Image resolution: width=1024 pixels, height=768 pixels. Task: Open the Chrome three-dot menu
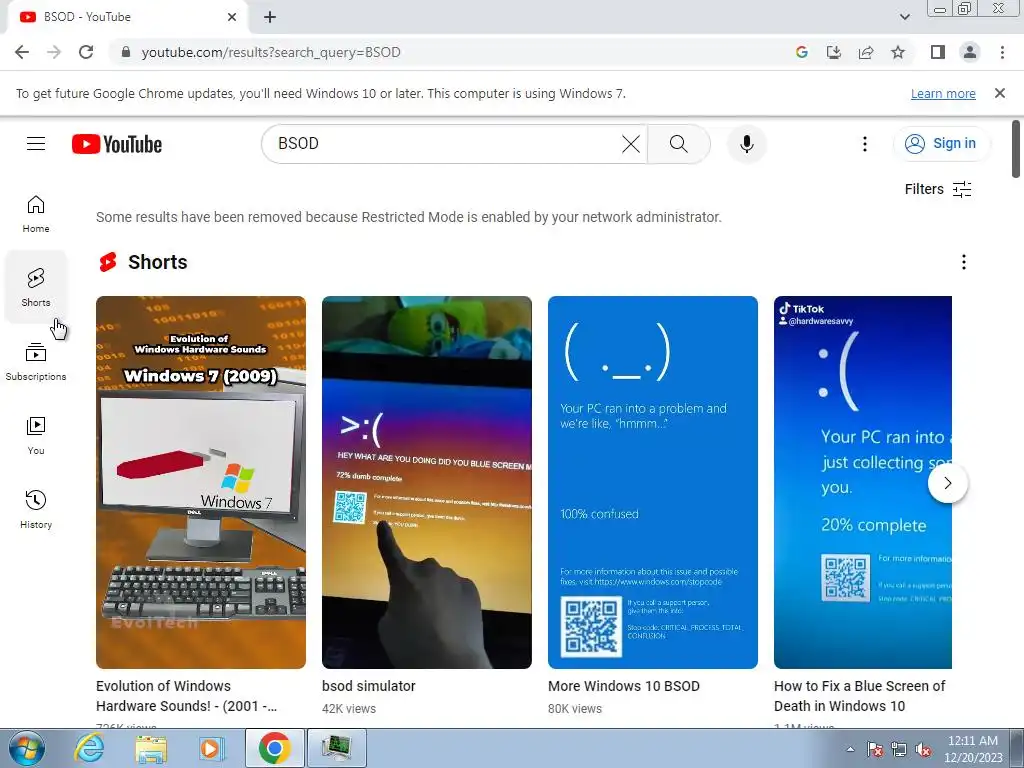pos(1002,52)
